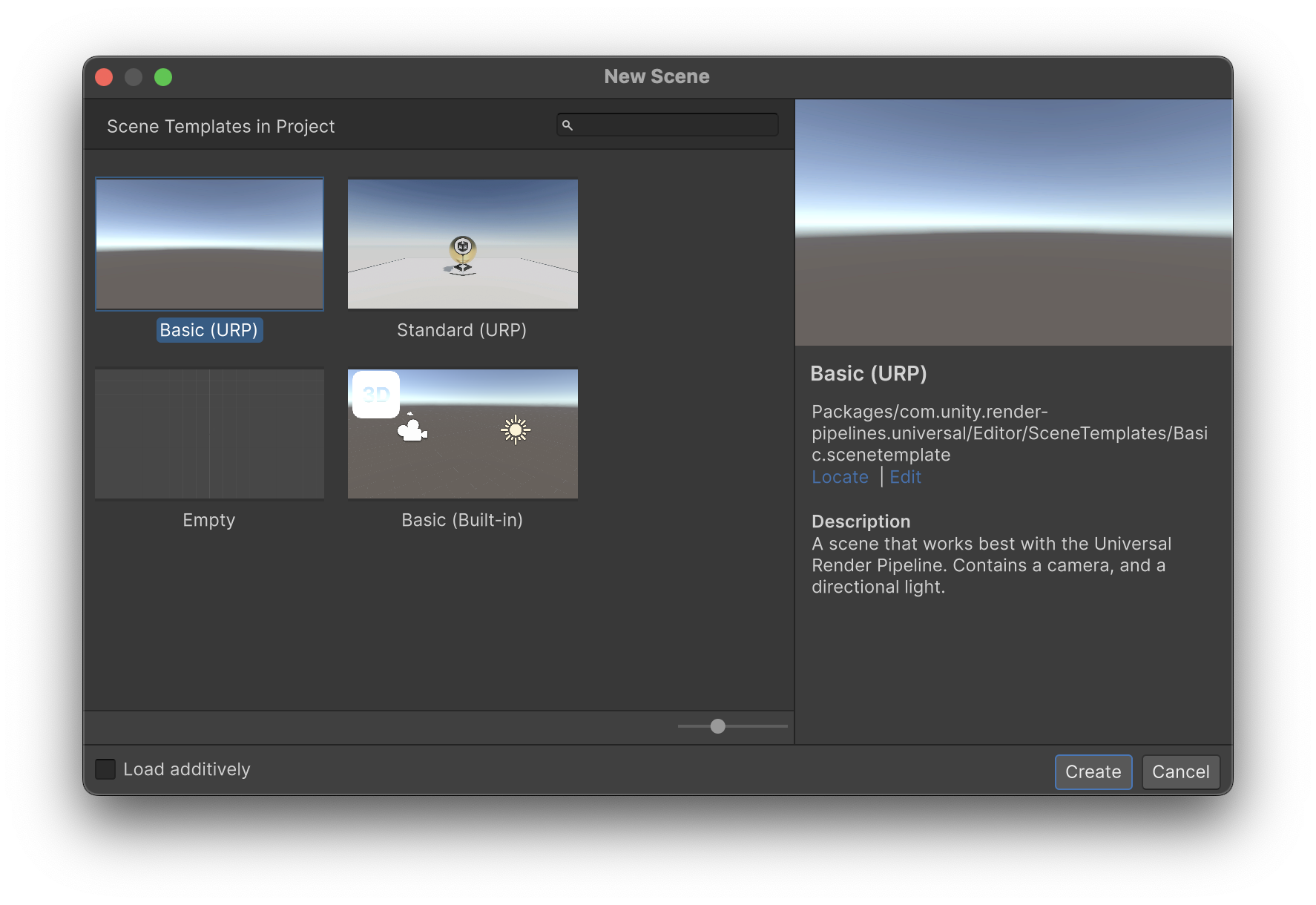Click the camera icon in Basic (Built-in) thumbnail

pyautogui.click(x=412, y=429)
